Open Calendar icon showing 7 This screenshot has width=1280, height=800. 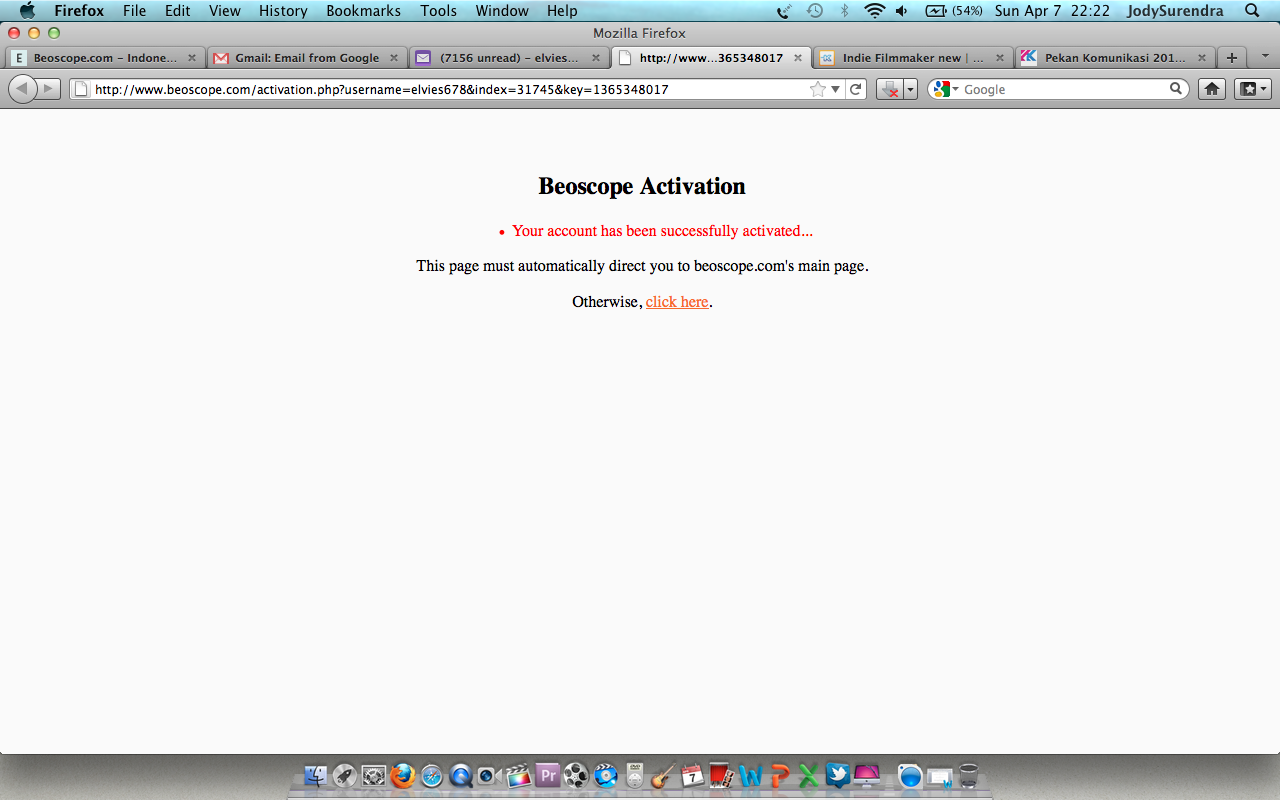692,775
